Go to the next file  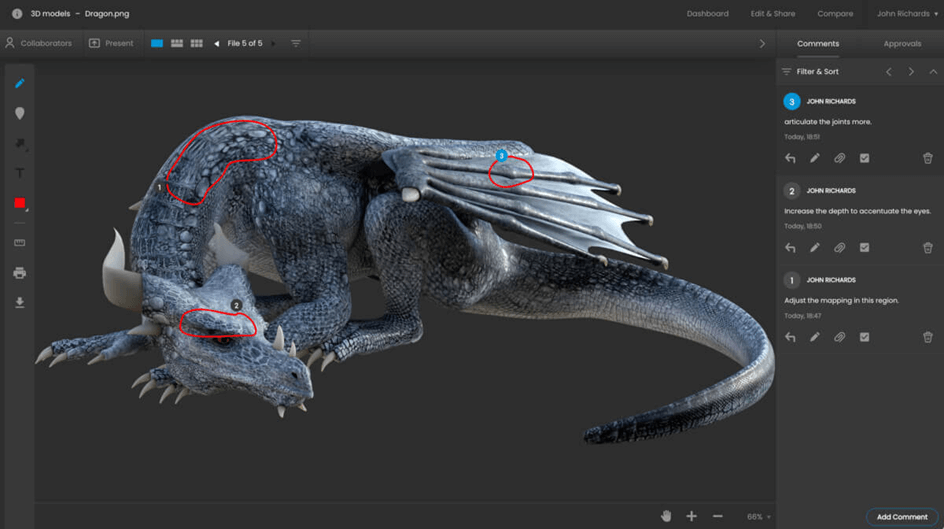pyautogui.click(x=273, y=43)
